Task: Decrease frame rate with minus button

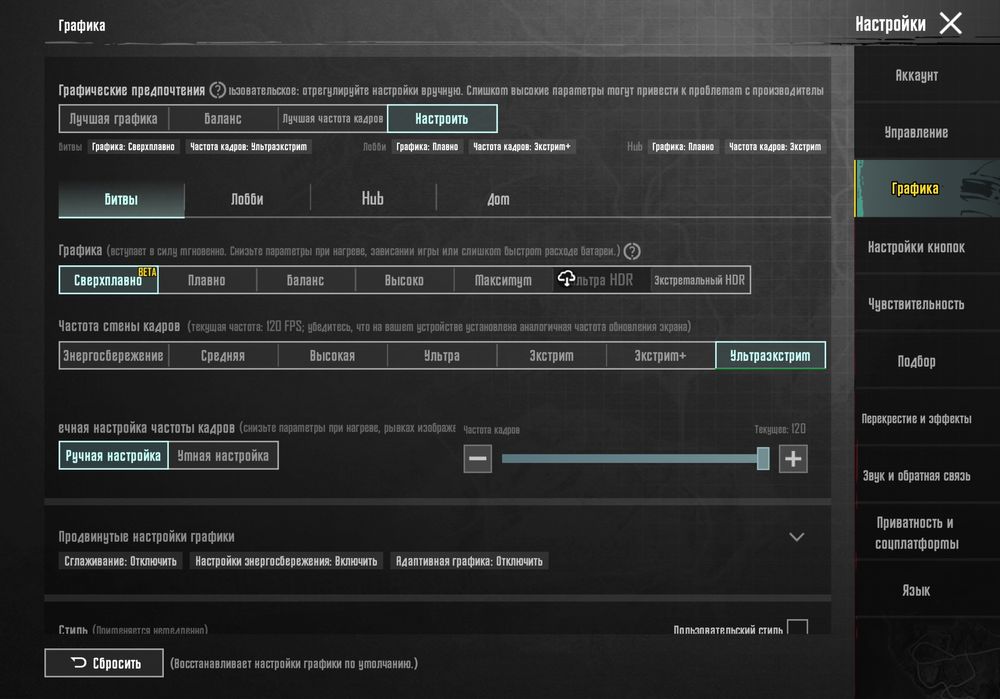Action: [x=478, y=459]
